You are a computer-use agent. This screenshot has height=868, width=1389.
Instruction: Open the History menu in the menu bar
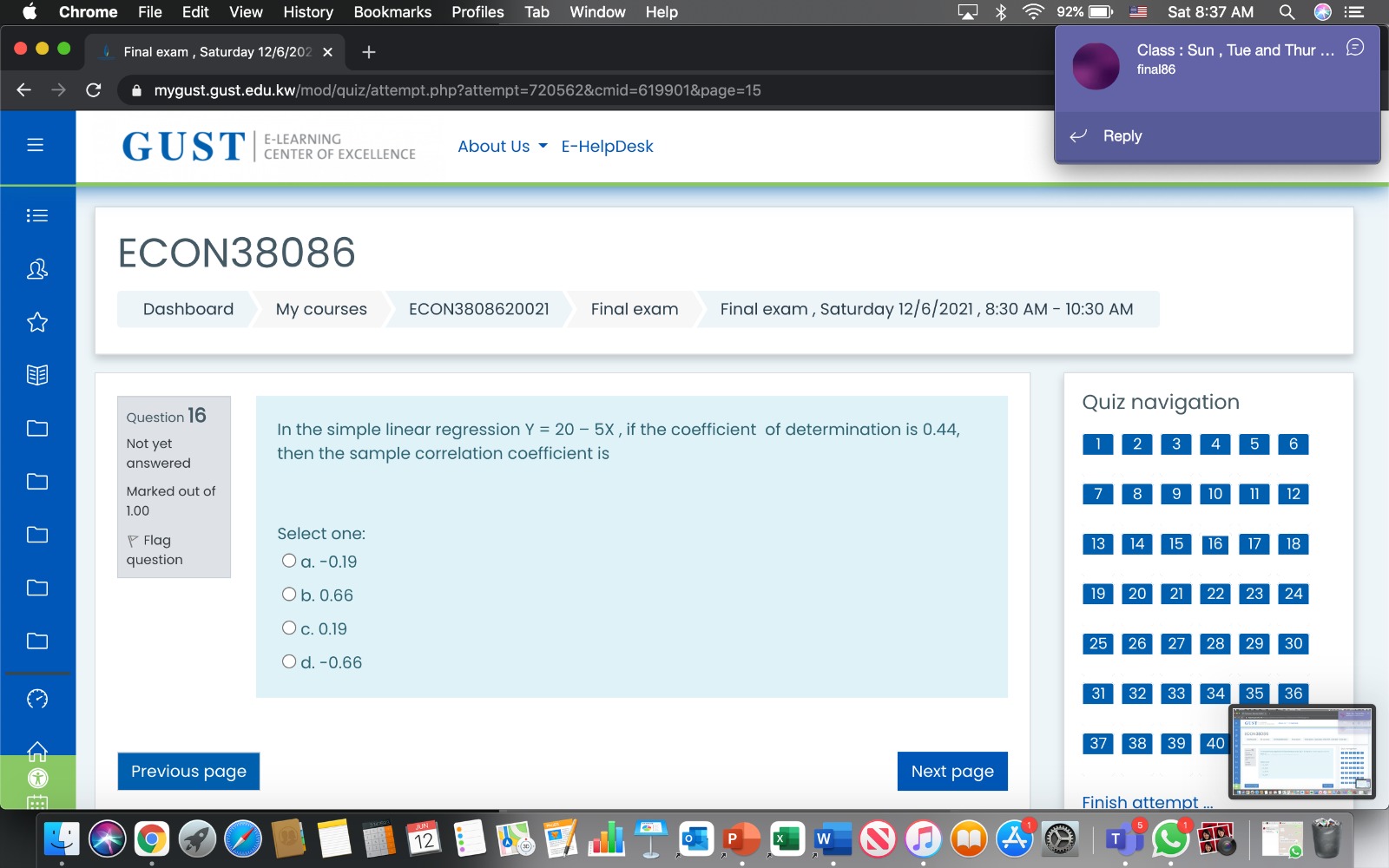tap(307, 12)
